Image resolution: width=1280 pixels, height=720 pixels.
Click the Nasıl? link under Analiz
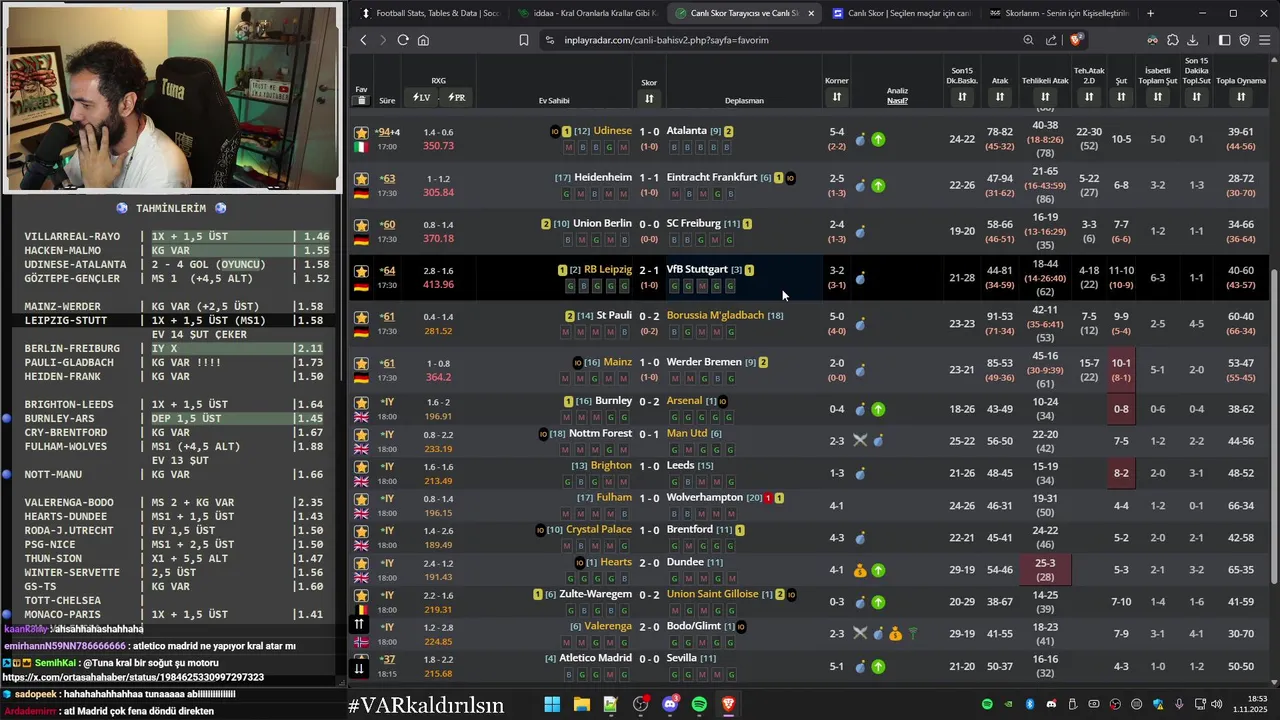coord(898,101)
